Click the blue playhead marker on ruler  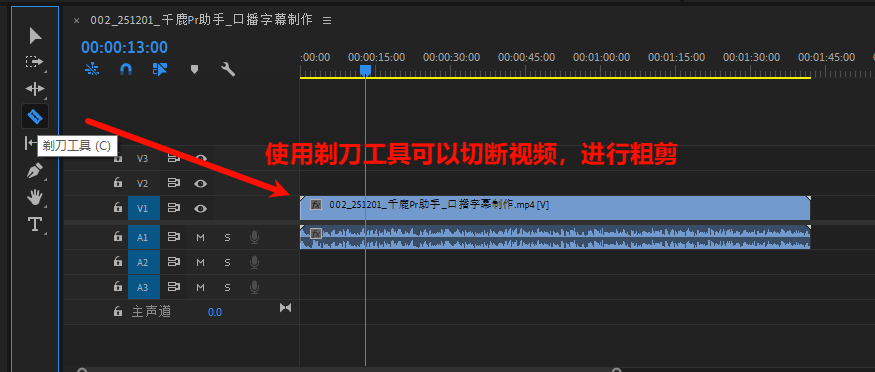[366, 70]
